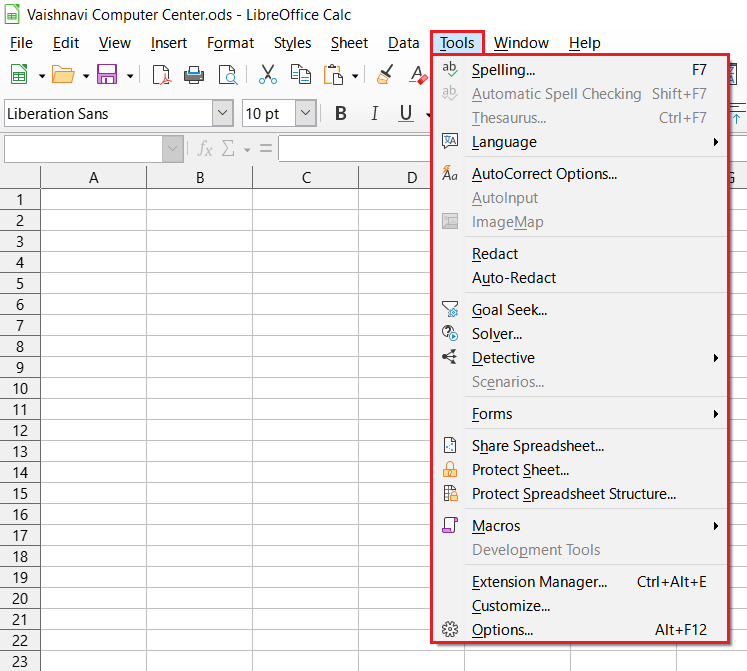
Task: Open the Save dropdown arrow
Action: 130,76
